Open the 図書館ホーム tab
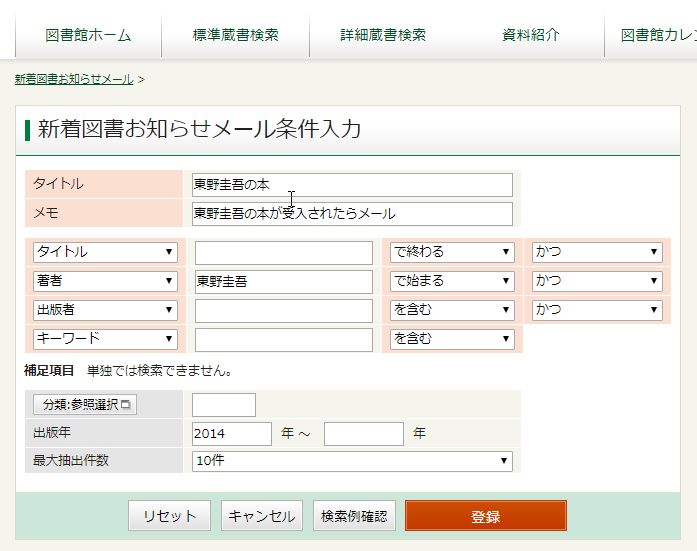This screenshot has width=697, height=551. coord(88,35)
